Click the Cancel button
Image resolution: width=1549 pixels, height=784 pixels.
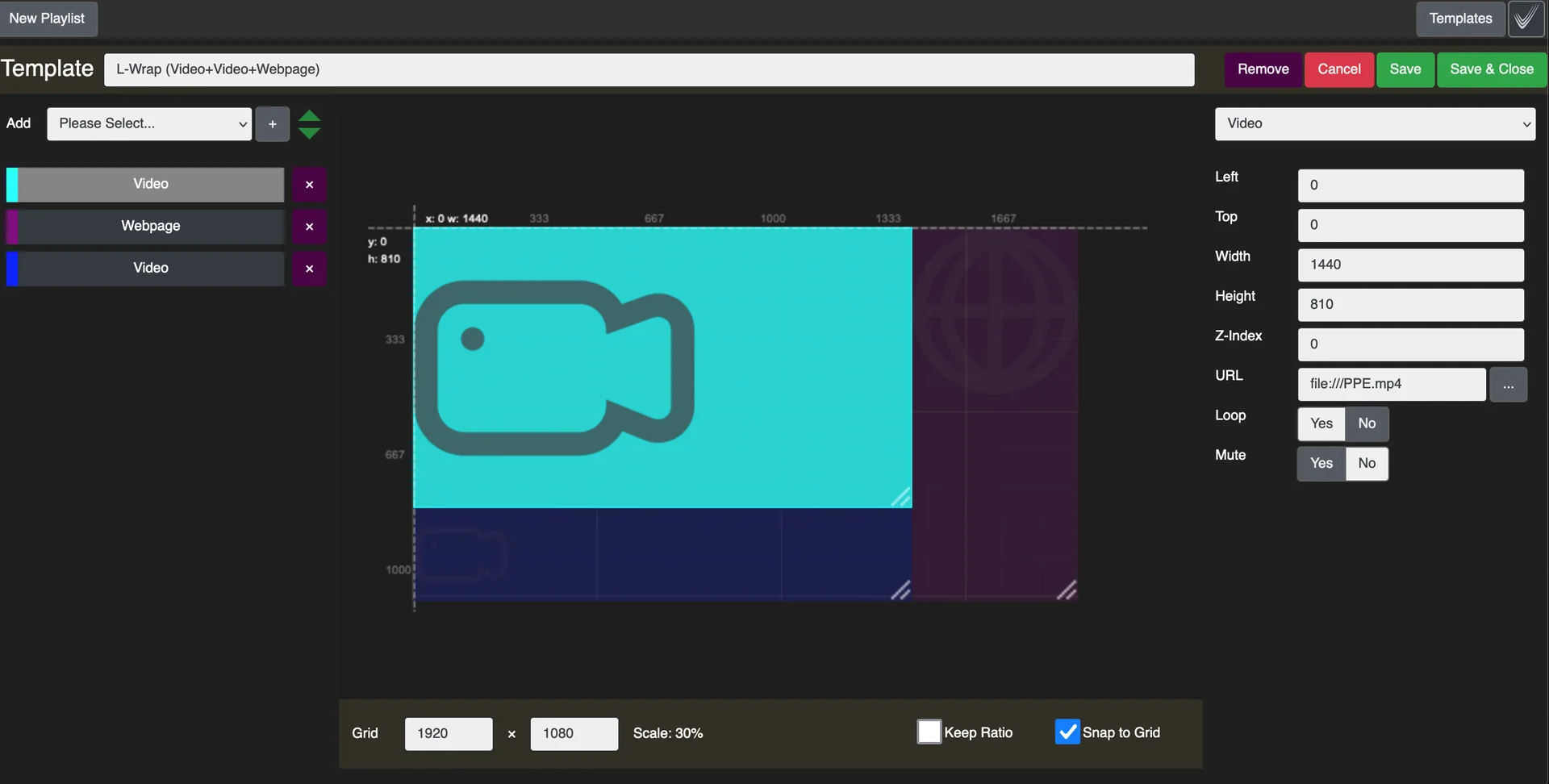coord(1339,69)
